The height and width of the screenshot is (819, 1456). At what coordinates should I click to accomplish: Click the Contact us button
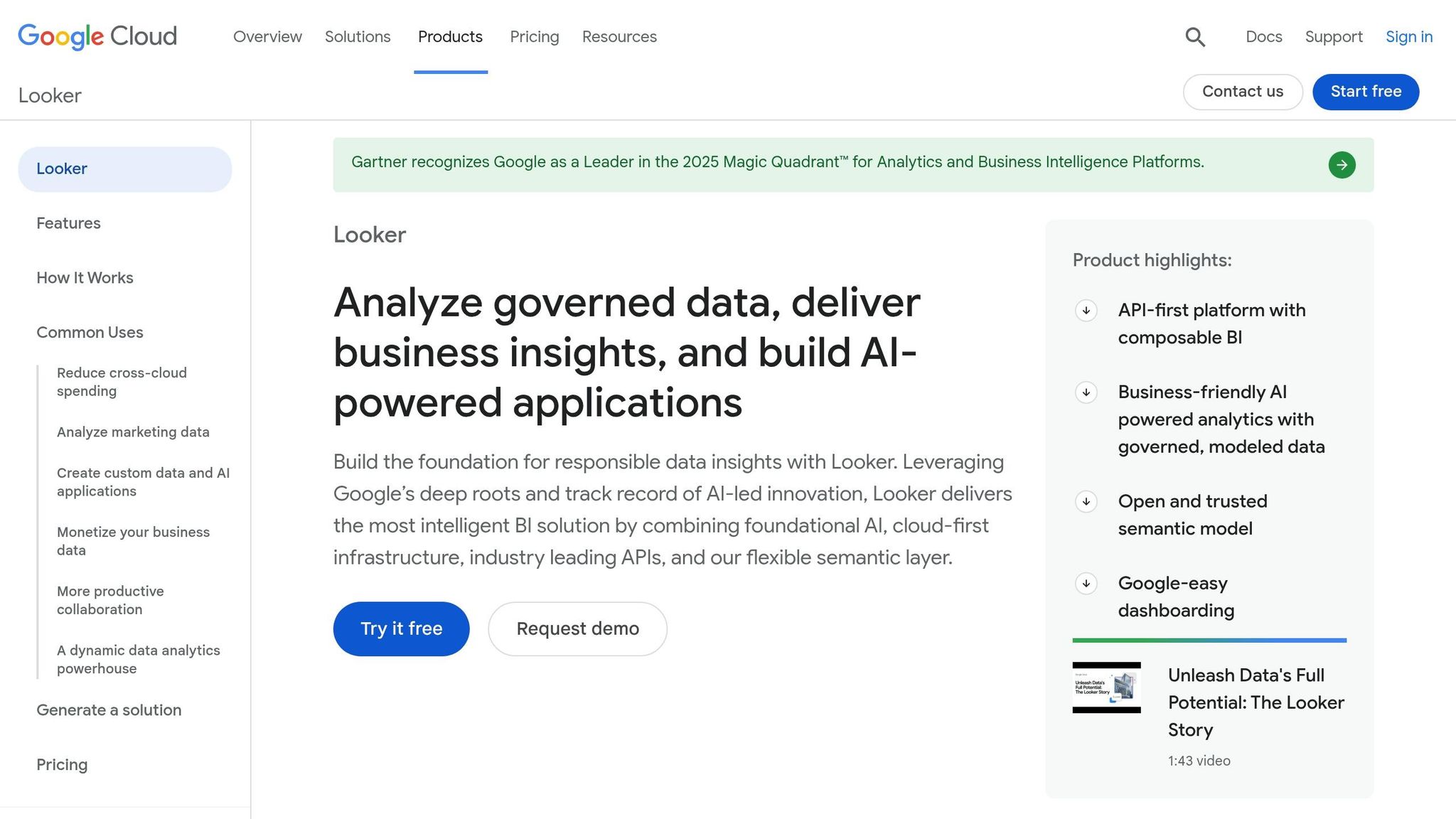pyautogui.click(x=1242, y=92)
